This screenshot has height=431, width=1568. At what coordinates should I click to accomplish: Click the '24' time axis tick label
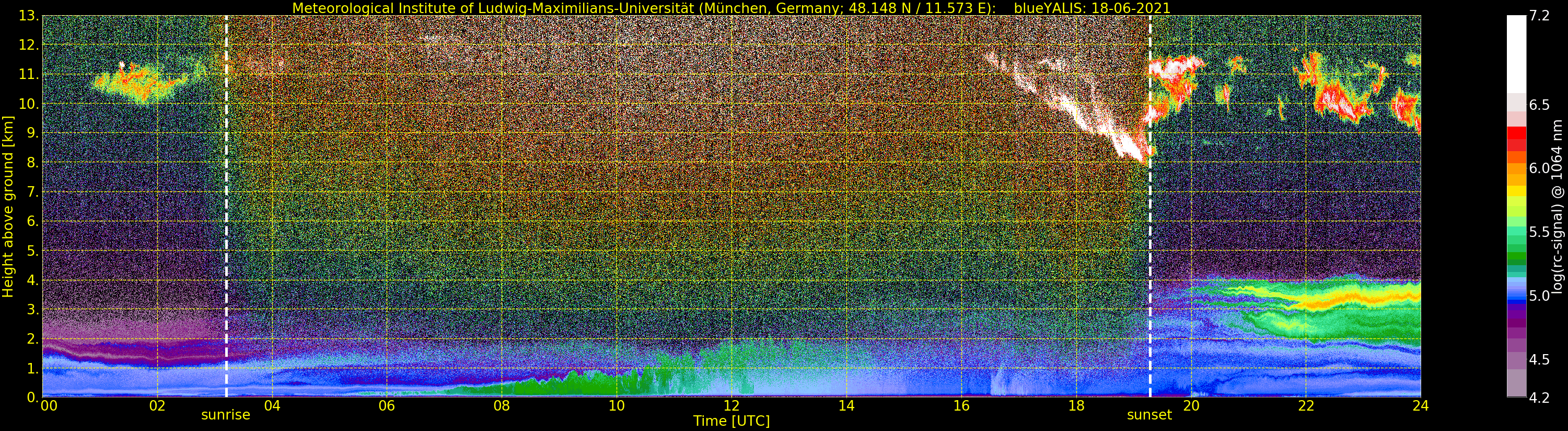pos(1421,405)
